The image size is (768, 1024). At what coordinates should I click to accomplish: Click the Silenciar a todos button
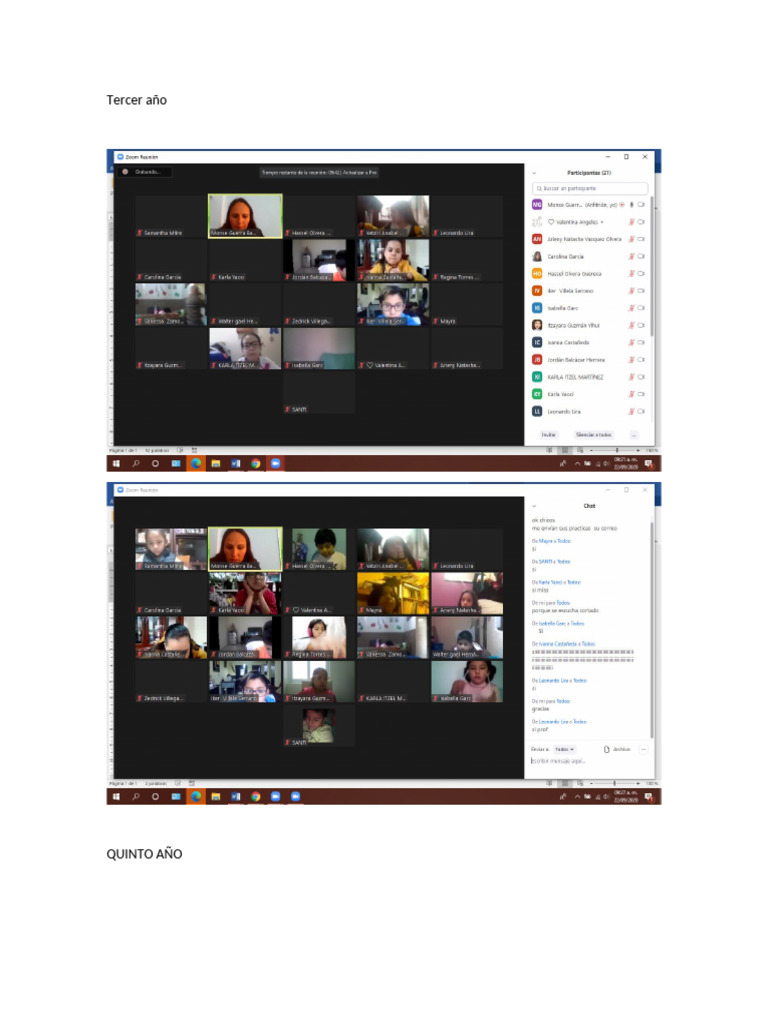594,435
